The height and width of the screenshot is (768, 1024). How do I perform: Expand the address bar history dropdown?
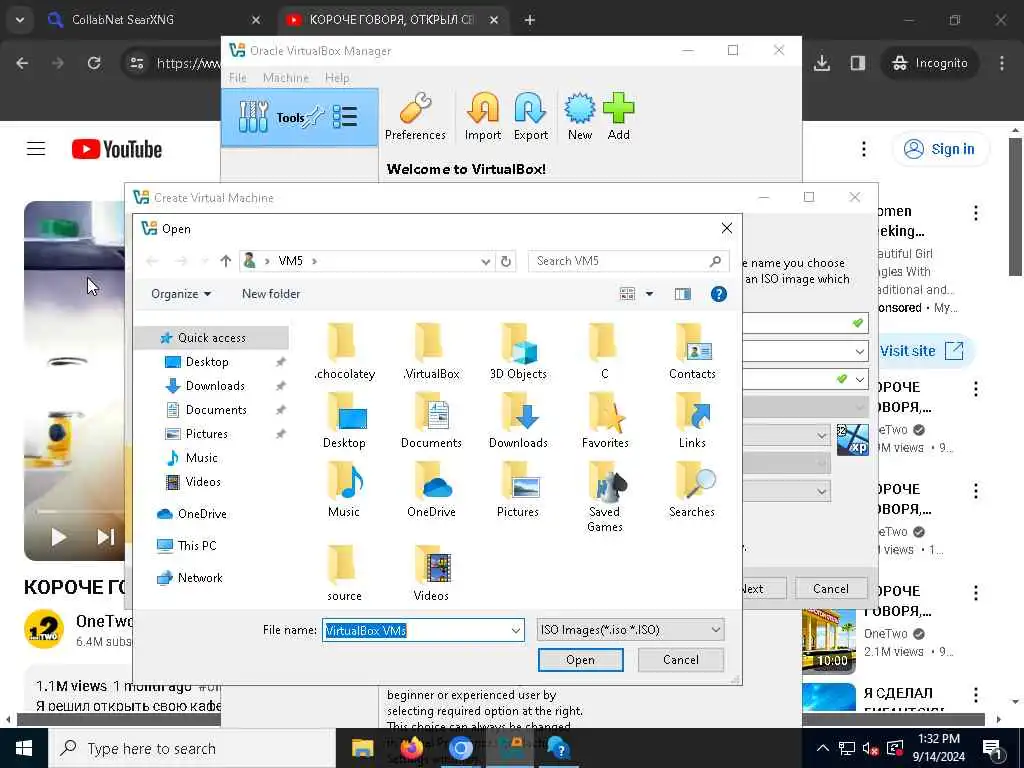(485, 261)
